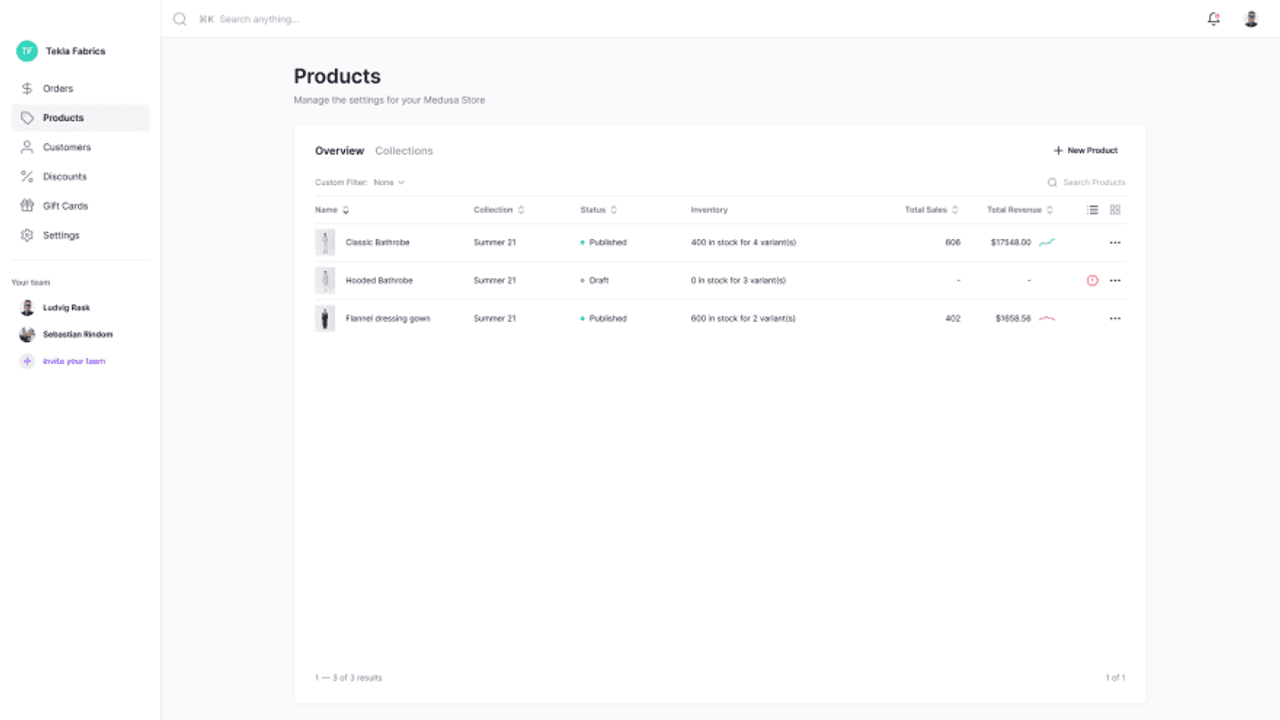
Task: Click the '1 of 1' page indicator
Action: click(x=1115, y=678)
